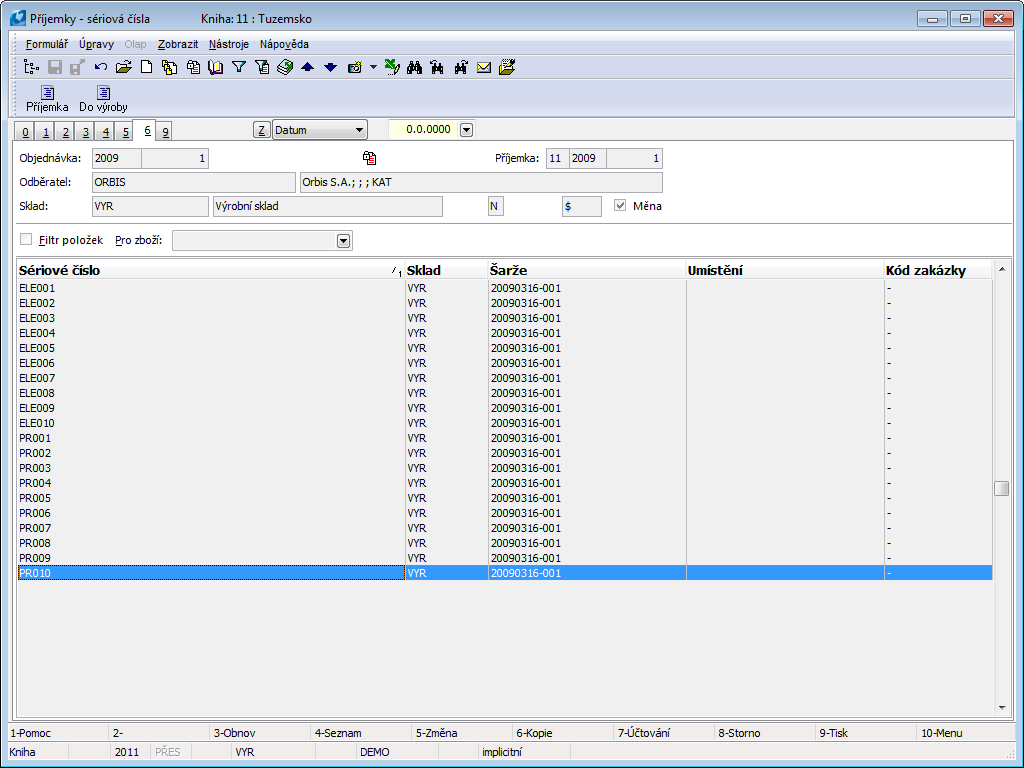The height and width of the screenshot is (768, 1024).
Task: Open the Příjemka document button
Action: coord(47,98)
